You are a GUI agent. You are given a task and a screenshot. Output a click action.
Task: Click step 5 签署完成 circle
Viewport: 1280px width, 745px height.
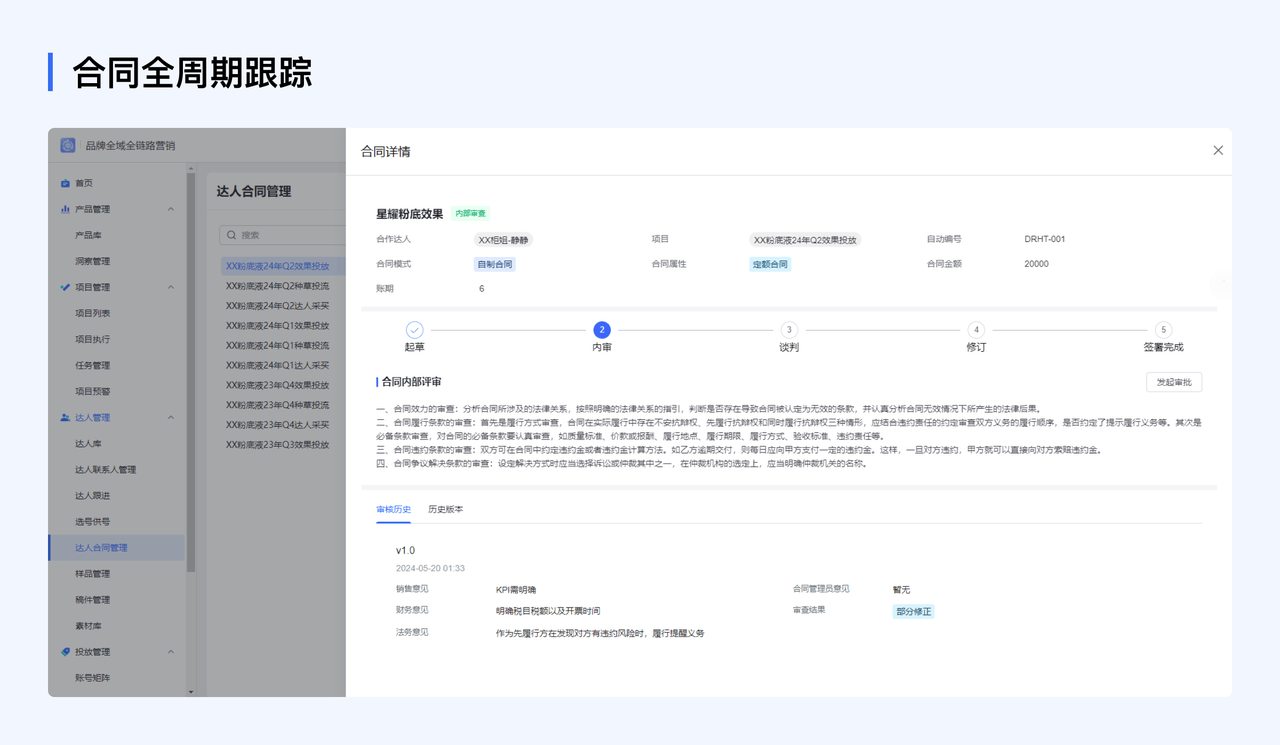1163,329
